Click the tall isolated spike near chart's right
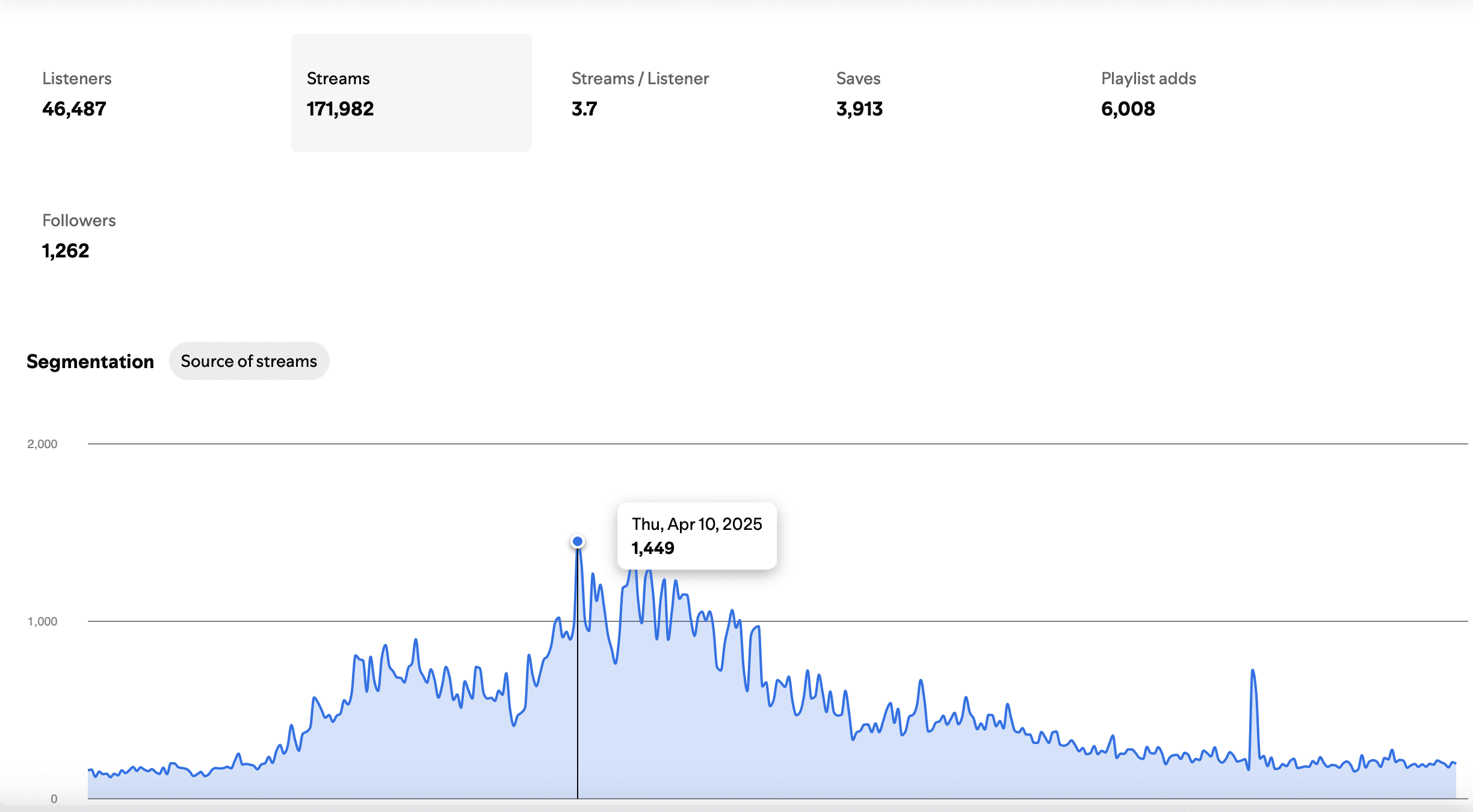This screenshot has height=812, width=1473. coord(1253,672)
